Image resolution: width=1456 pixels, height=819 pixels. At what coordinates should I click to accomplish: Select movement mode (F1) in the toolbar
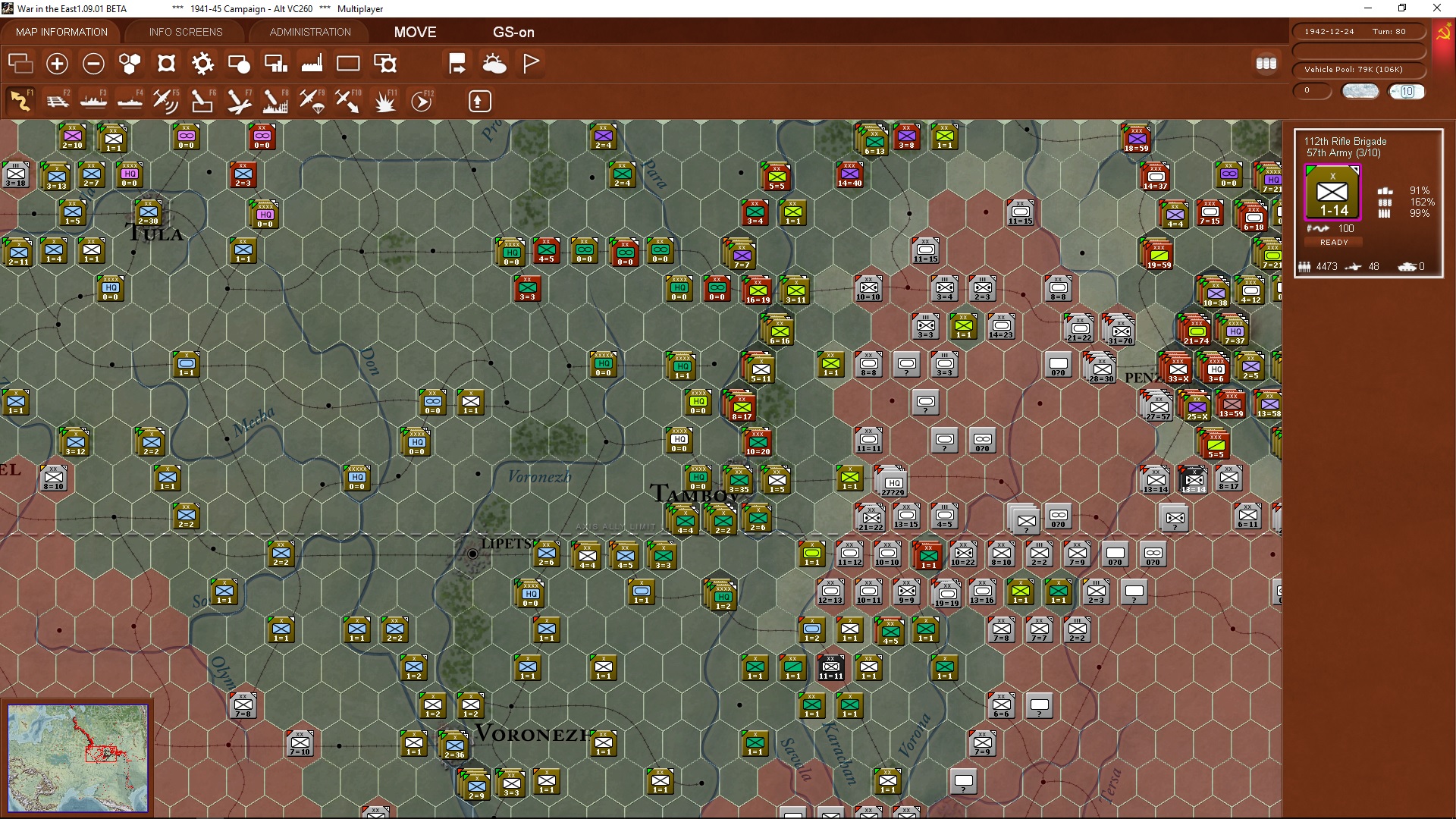pos(20,101)
